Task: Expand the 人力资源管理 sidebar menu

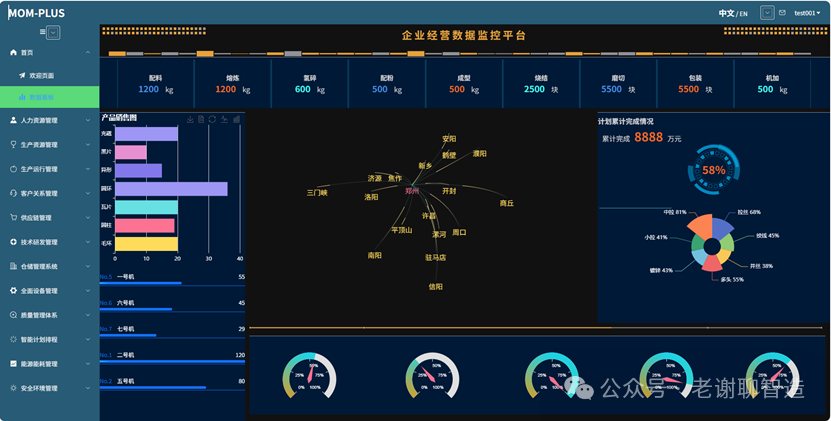Action: coord(49,120)
